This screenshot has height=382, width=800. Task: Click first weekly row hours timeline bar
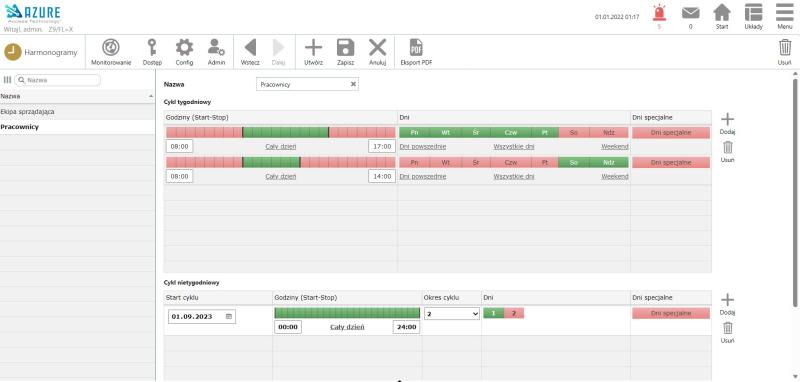tap(281, 133)
